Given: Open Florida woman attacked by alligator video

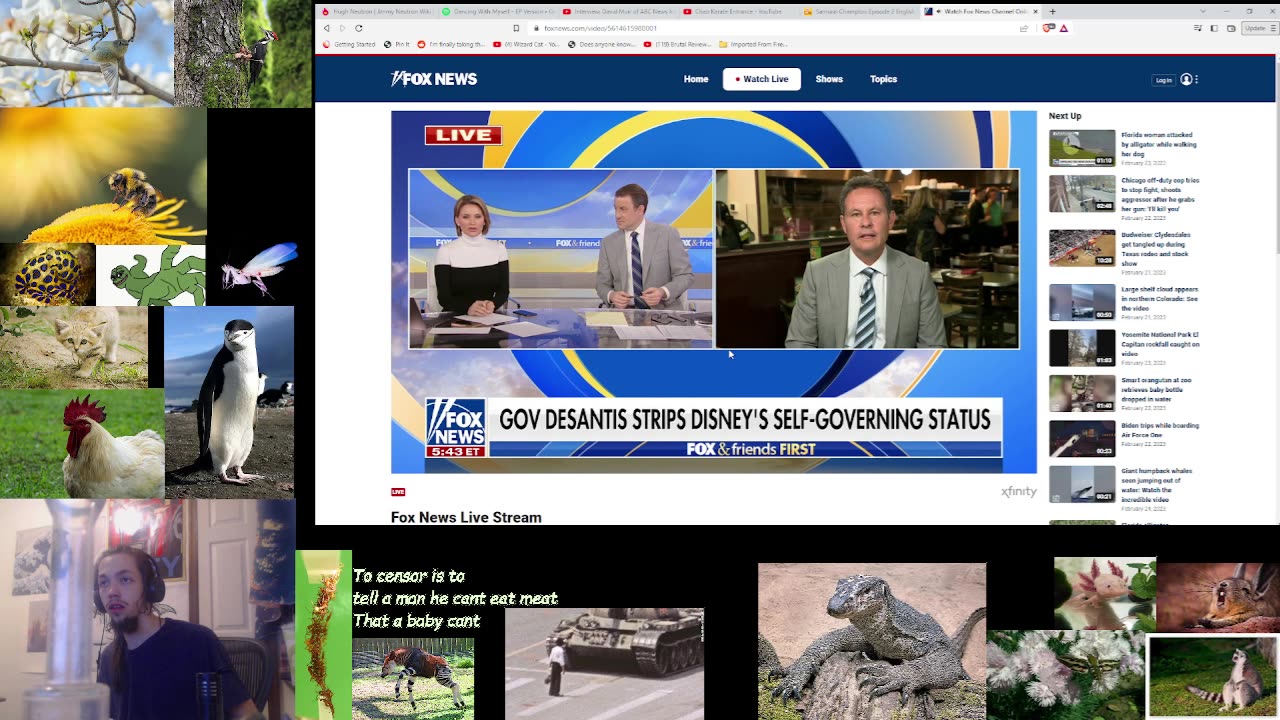Looking at the screenshot, I should [1158, 144].
